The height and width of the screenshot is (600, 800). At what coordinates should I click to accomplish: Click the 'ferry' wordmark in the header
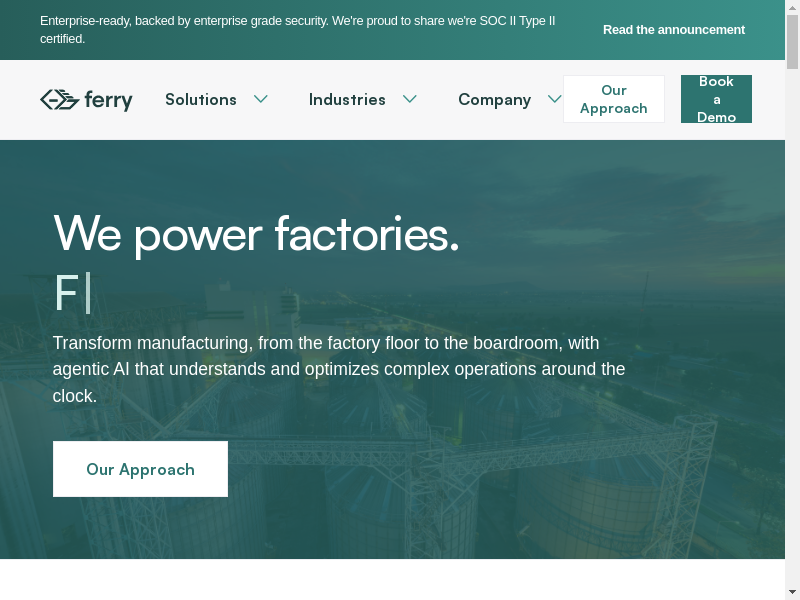pyautogui.click(x=108, y=100)
